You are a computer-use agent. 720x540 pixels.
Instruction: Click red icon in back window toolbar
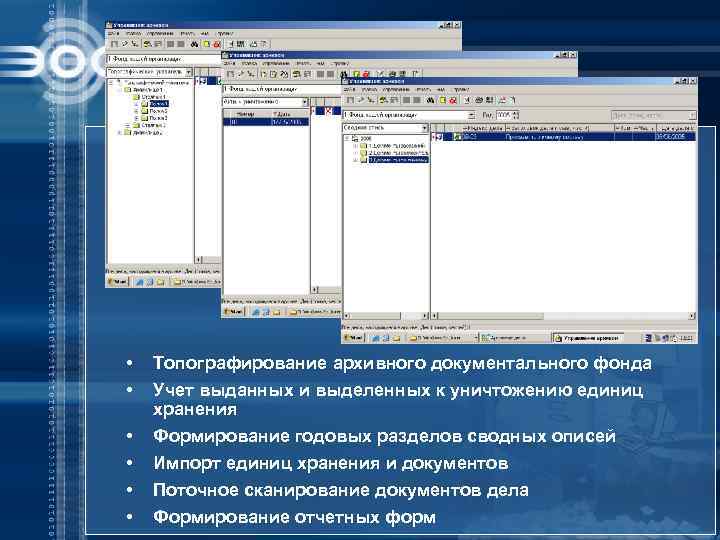217,44
